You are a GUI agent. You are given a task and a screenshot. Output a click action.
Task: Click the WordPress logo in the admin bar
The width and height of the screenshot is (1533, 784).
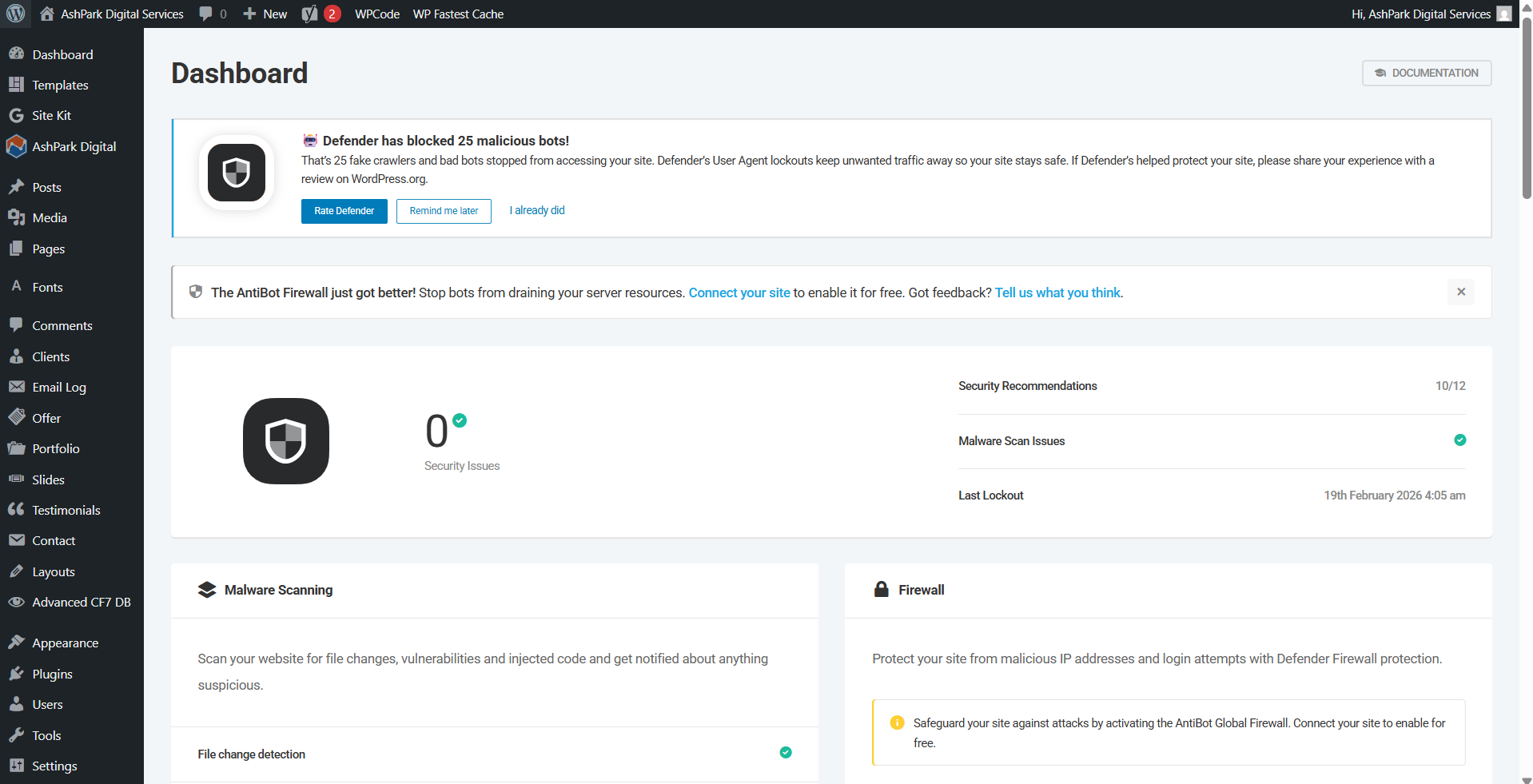point(16,14)
